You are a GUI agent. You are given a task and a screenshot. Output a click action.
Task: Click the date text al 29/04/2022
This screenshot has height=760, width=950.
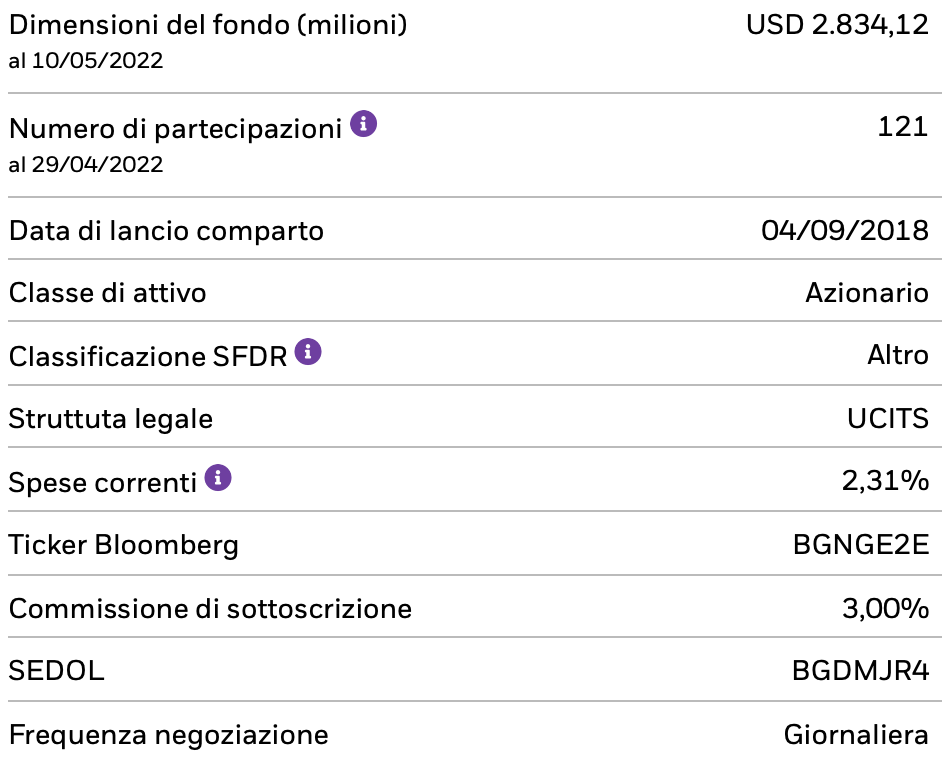click(86, 164)
